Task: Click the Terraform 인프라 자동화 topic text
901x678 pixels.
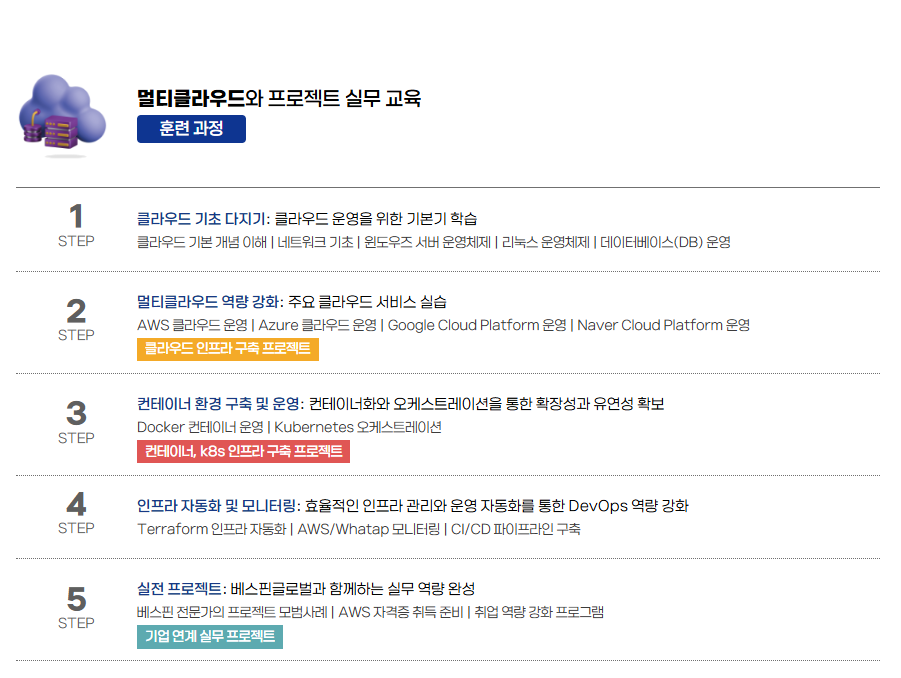Action: (x=211, y=529)
